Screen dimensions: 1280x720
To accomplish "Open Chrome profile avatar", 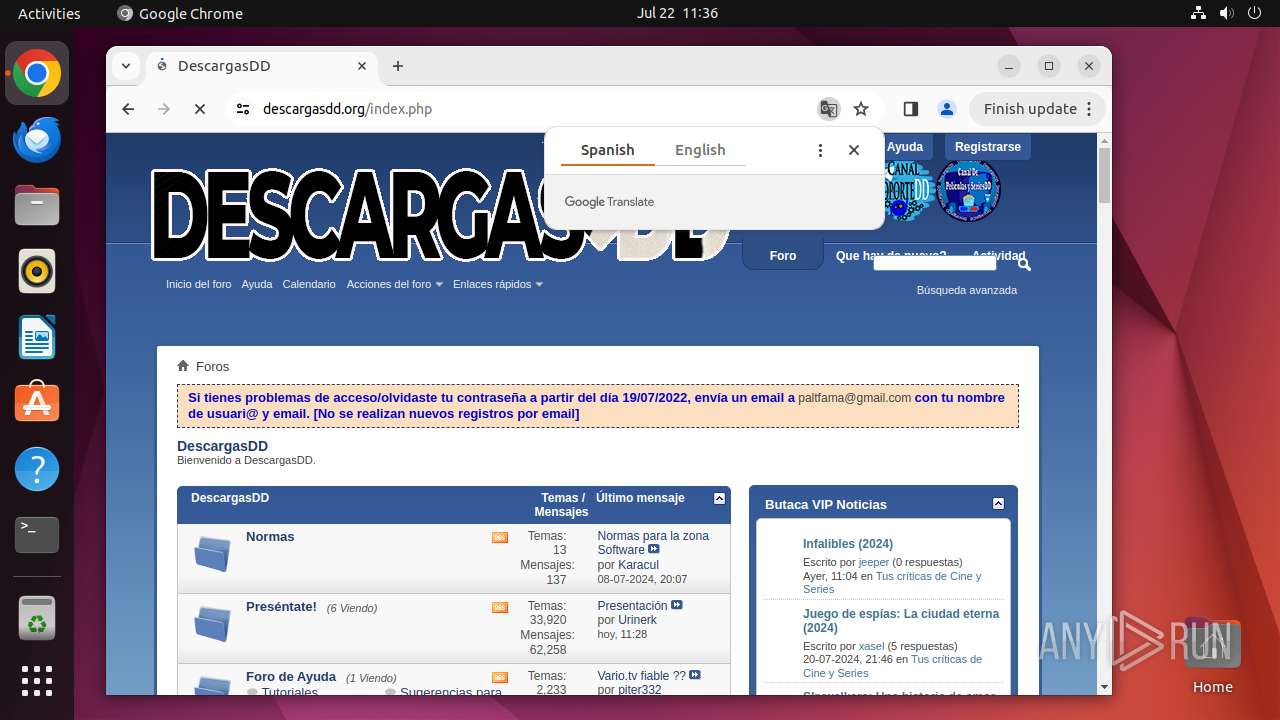I will tap(947, 109).
